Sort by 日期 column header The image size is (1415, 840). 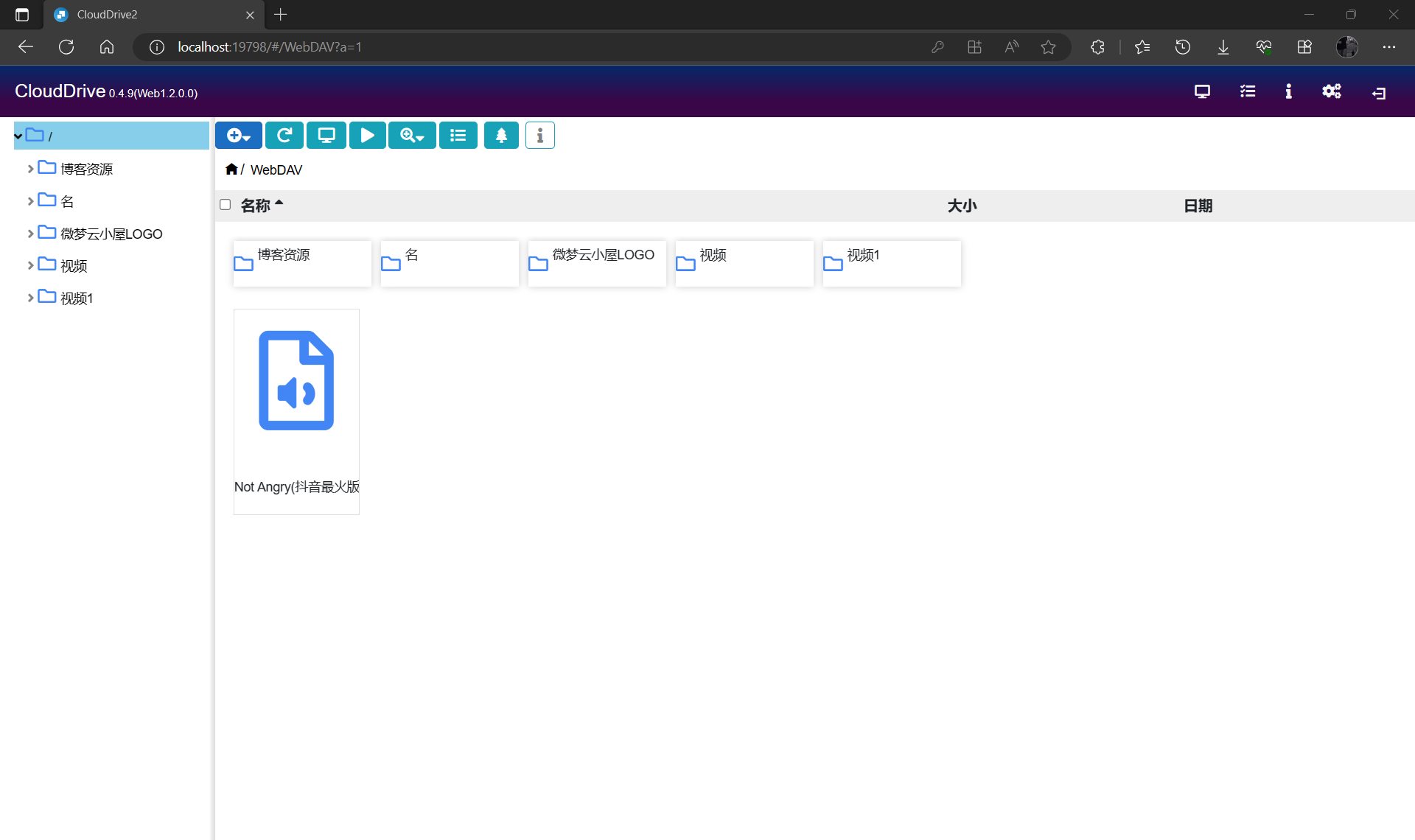click(1198, 206)
